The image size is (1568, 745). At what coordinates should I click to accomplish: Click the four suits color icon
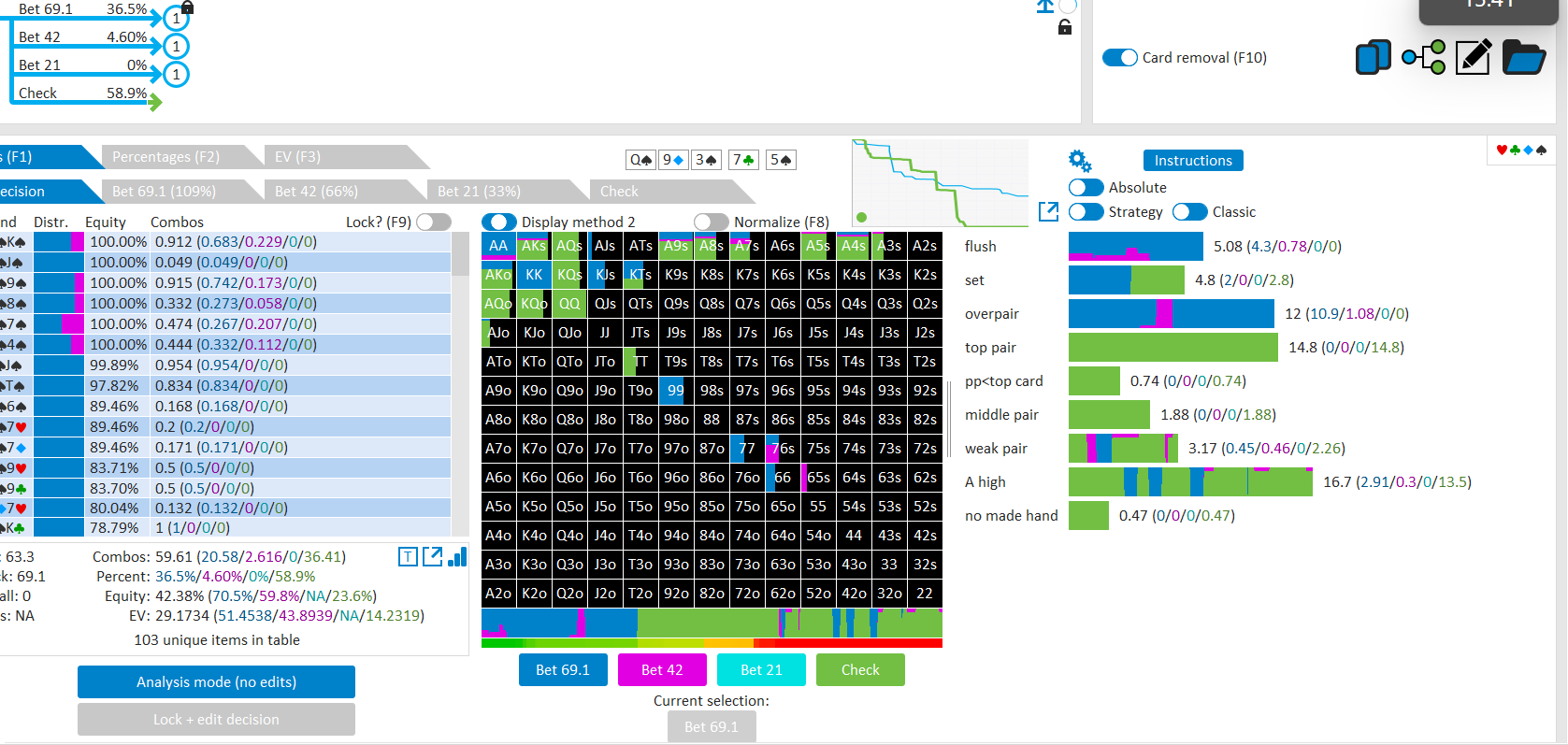coord(1521,150)
